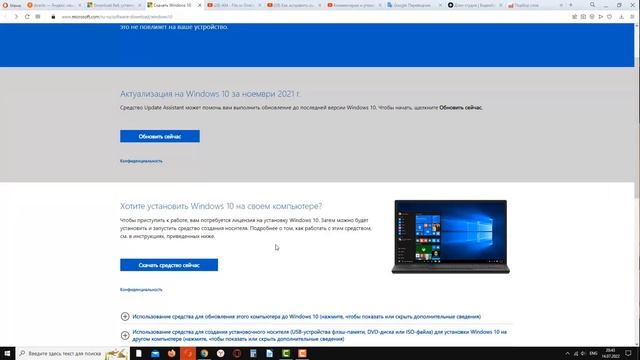The image size is (640, 360).
Task: Click the heart bookmark icon in toolbar
Action: pos(609,17)
